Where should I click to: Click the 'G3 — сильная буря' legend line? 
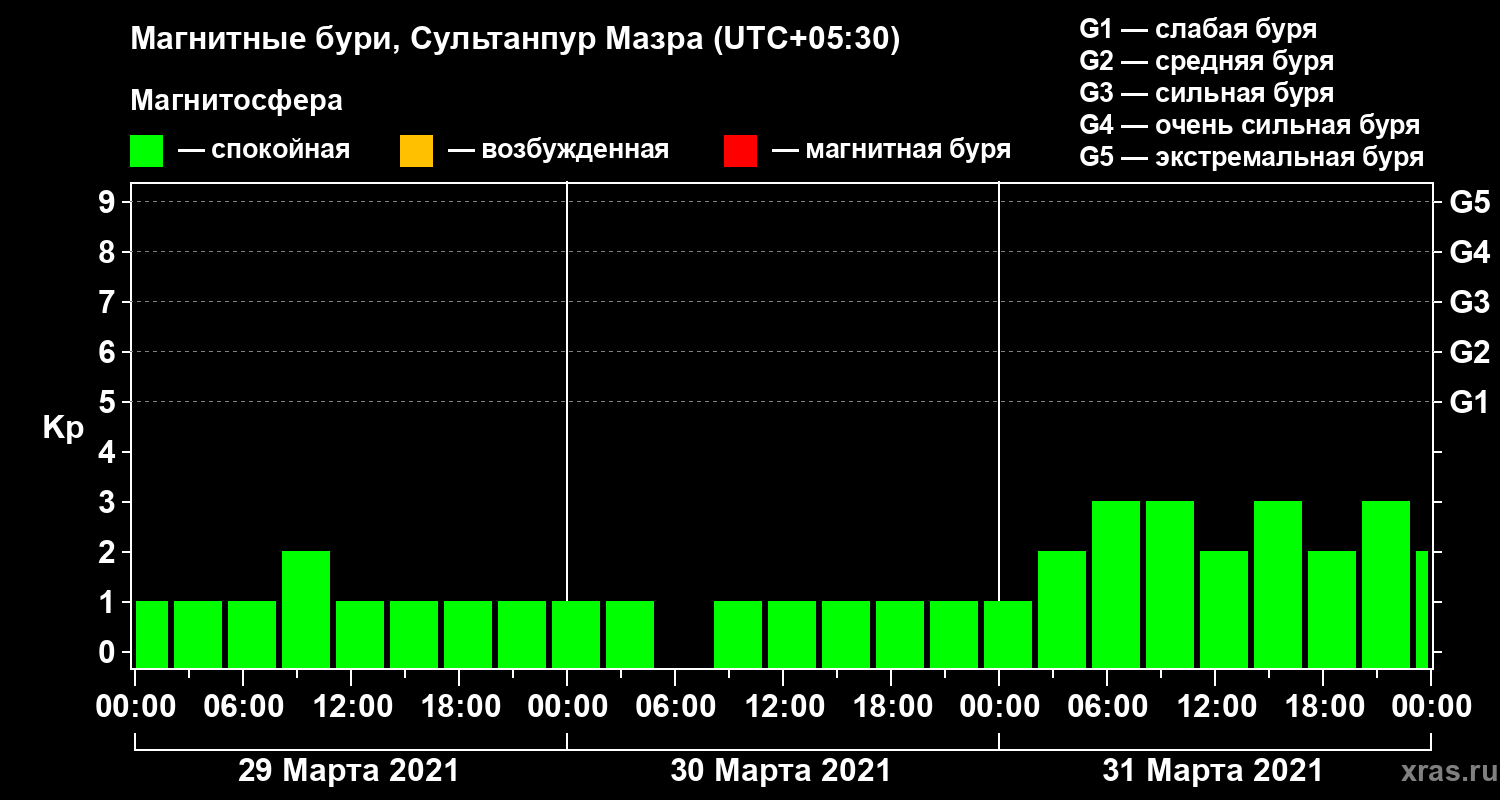(x=1207, y=93)
